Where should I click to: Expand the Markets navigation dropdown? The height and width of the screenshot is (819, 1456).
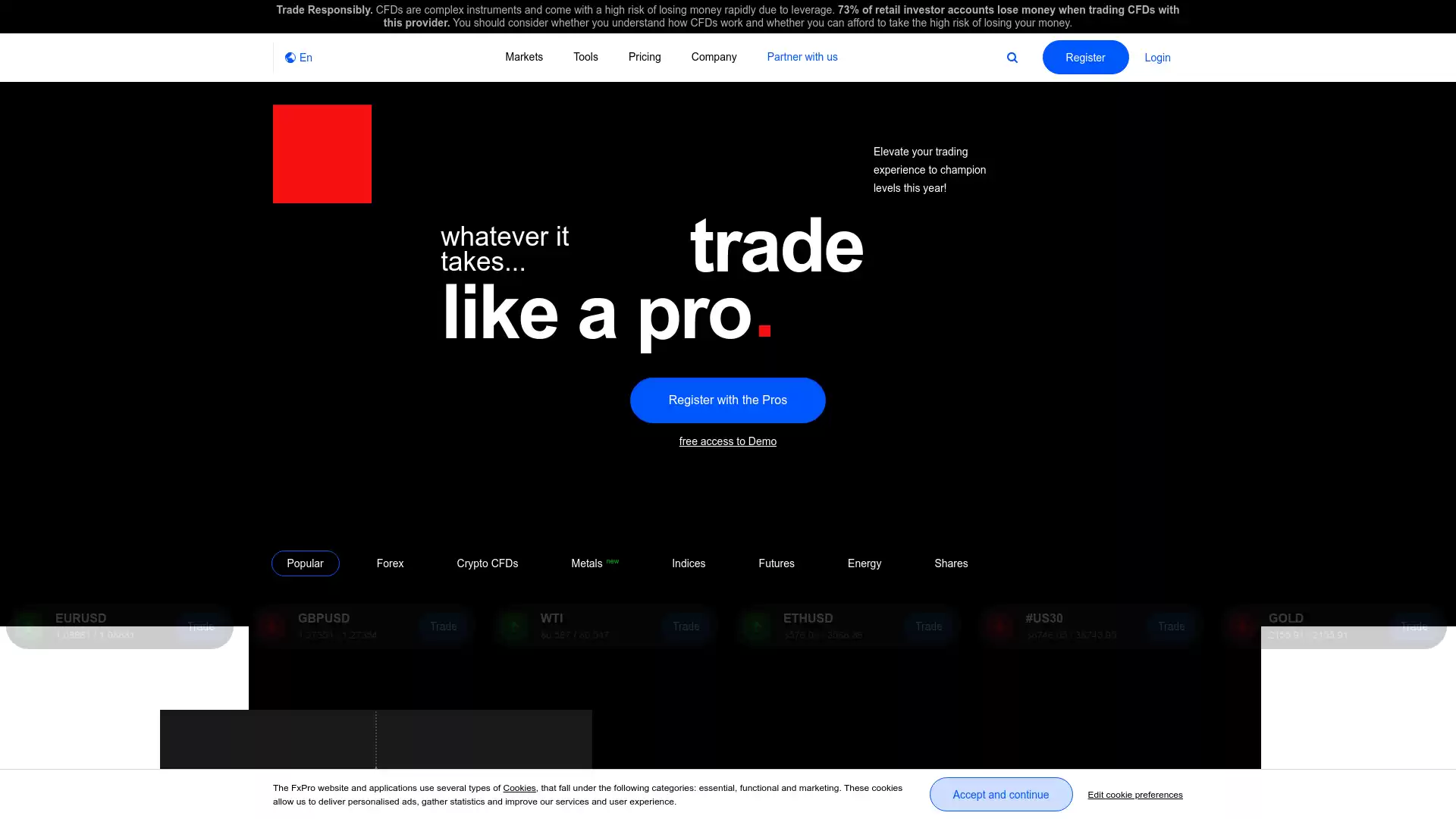click(x=524, y=57)
